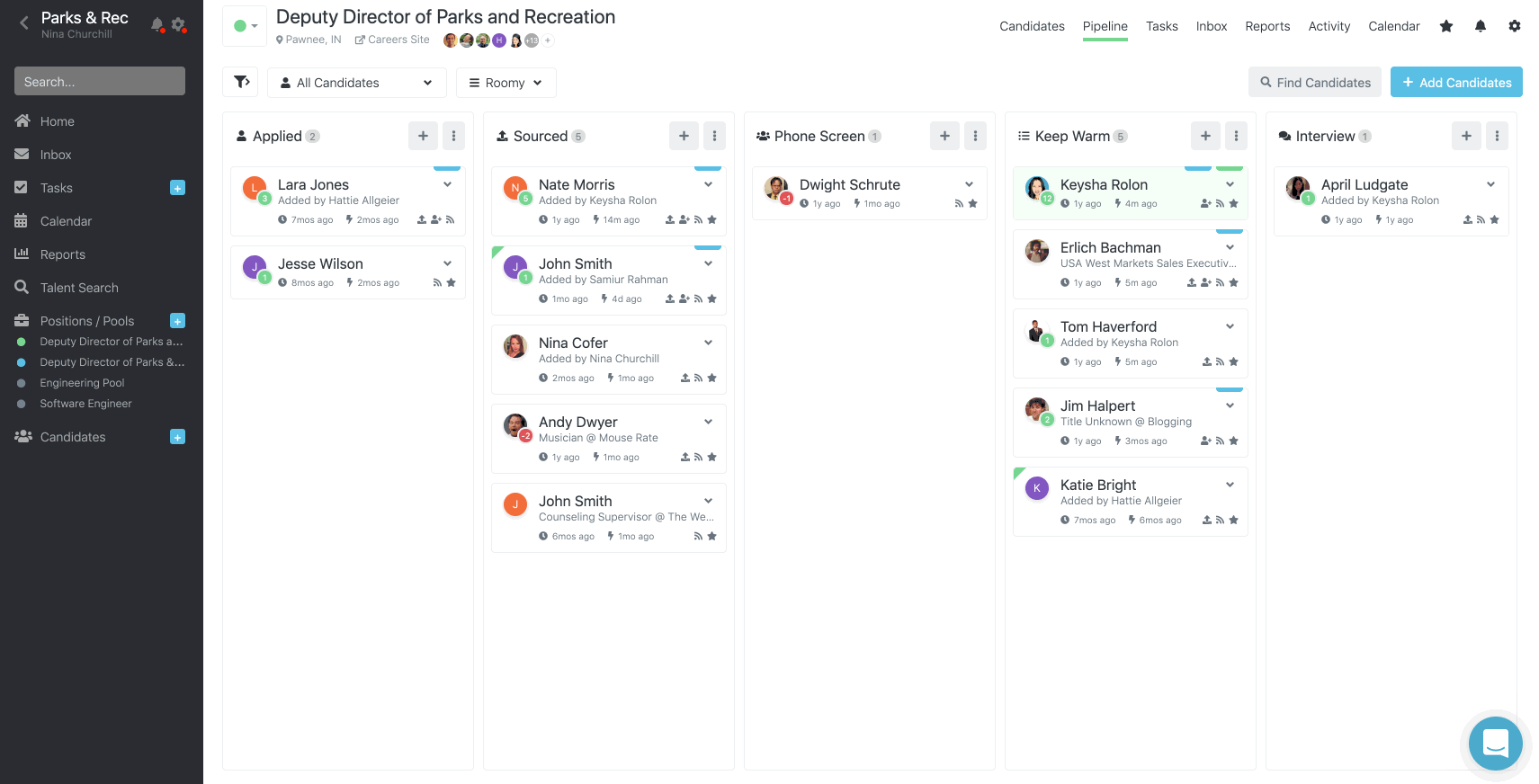Open the Careers Site link
Image resolution: width=1539 pixels, height=784 pixels.
(392, 40)
